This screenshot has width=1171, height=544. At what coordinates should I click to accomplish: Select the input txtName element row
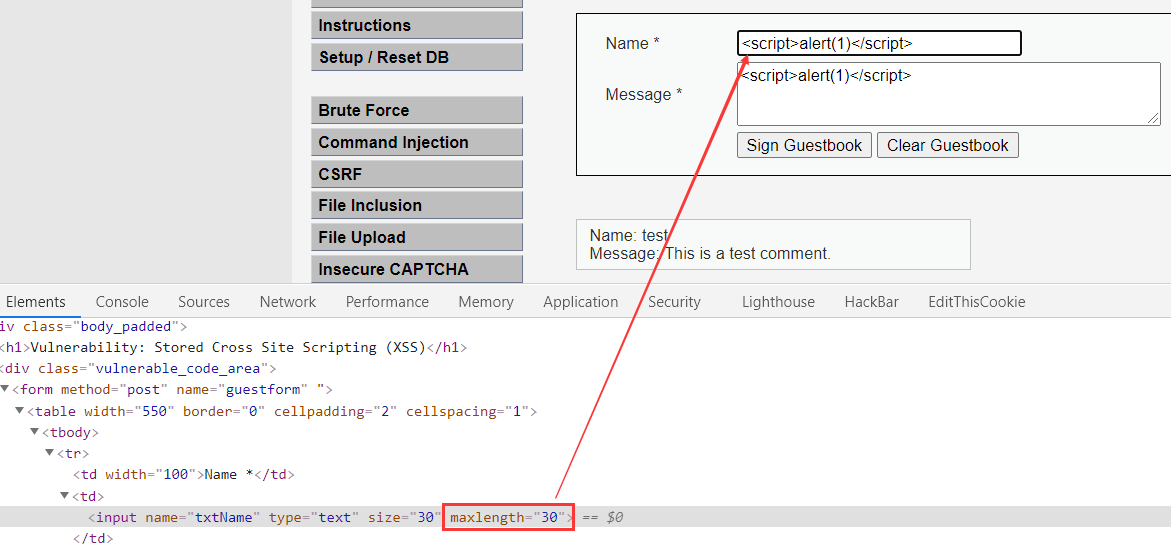[x=586, y=516]
